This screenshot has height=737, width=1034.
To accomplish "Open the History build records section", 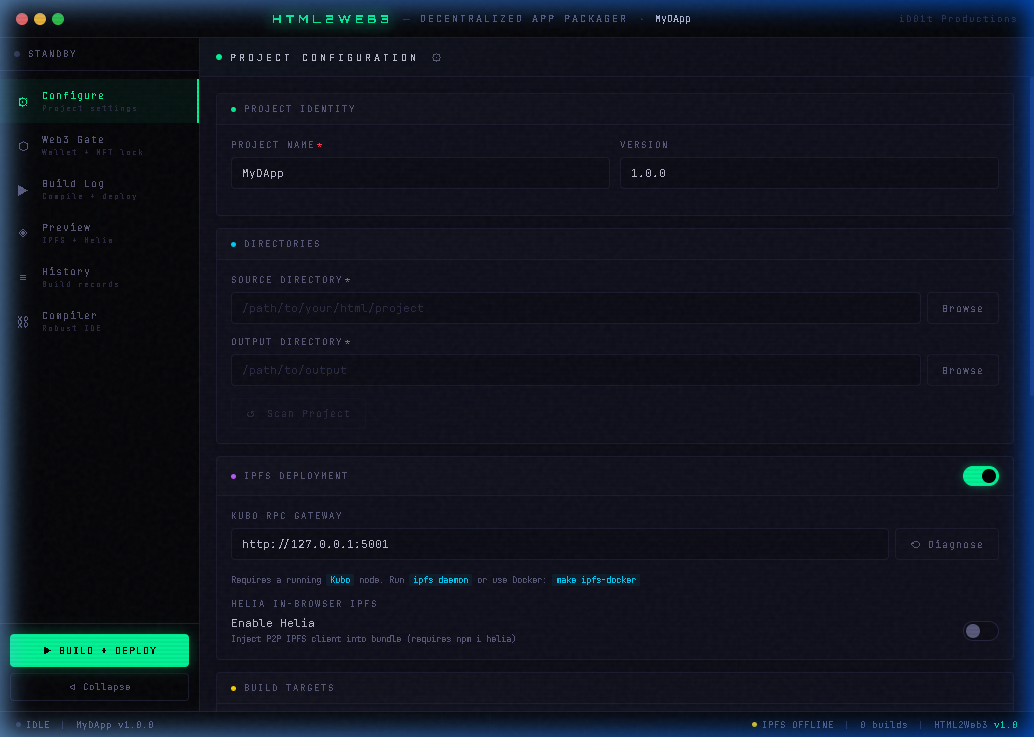I will (x=99, y=278).
